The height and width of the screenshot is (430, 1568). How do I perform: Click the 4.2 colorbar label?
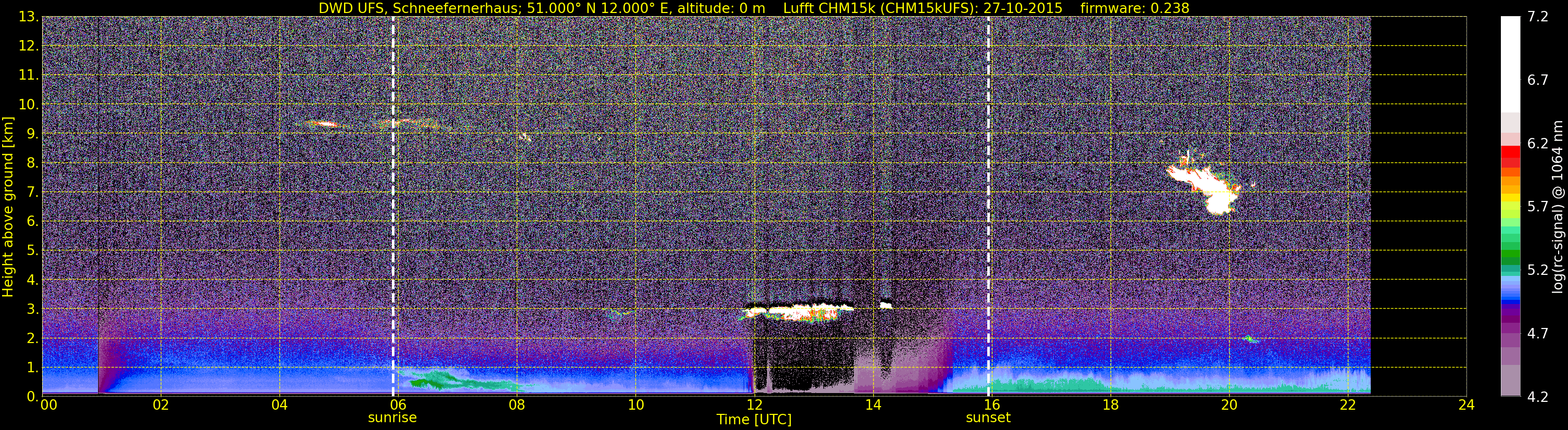click(1538, 397)
